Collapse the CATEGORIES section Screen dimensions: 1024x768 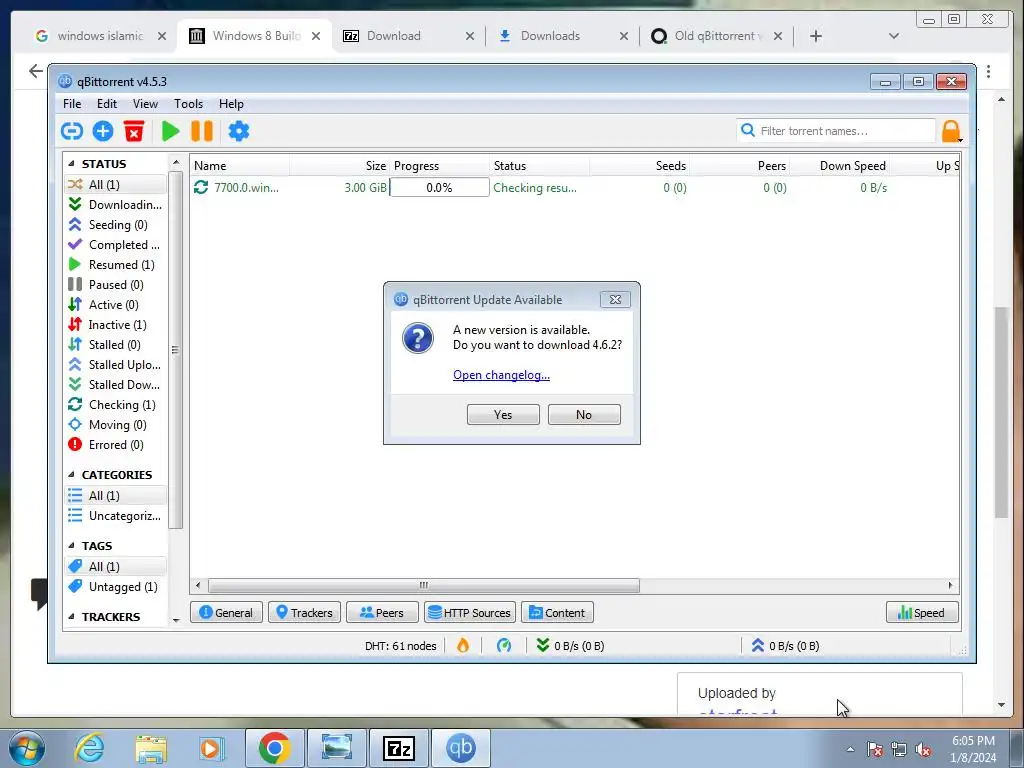[x=71, y=475]
